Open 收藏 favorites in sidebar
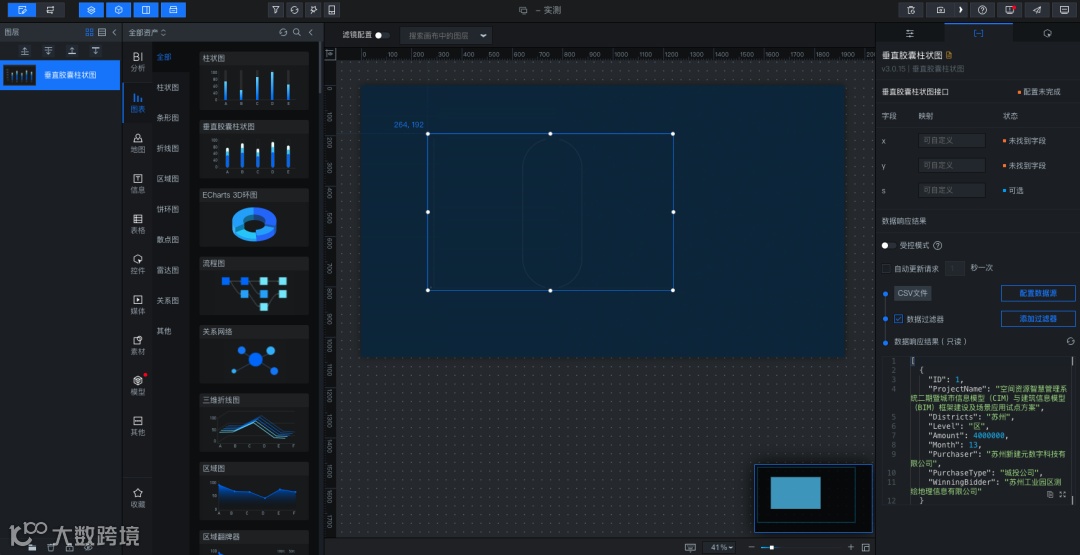 coord(138,498)
